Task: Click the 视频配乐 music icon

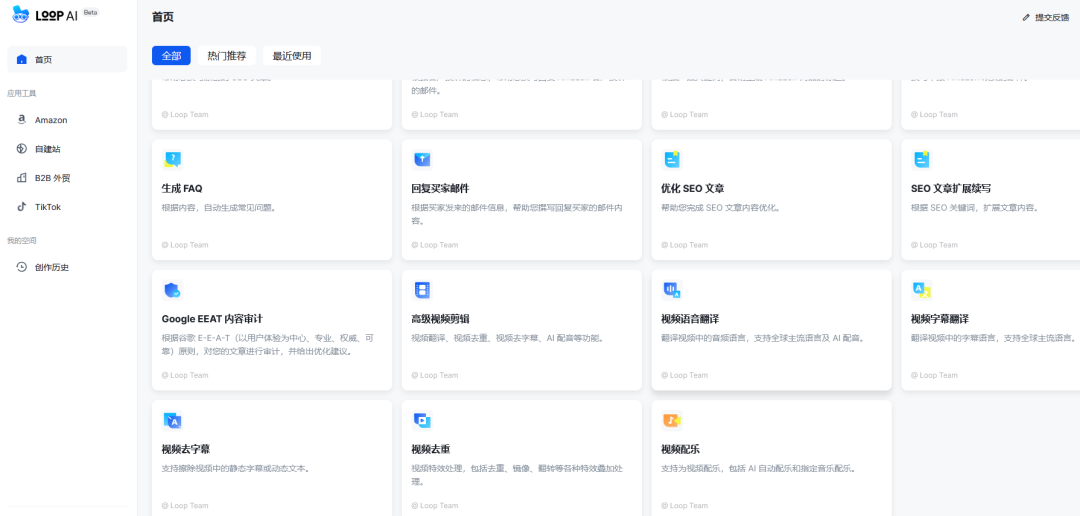Action: (672, 421)
